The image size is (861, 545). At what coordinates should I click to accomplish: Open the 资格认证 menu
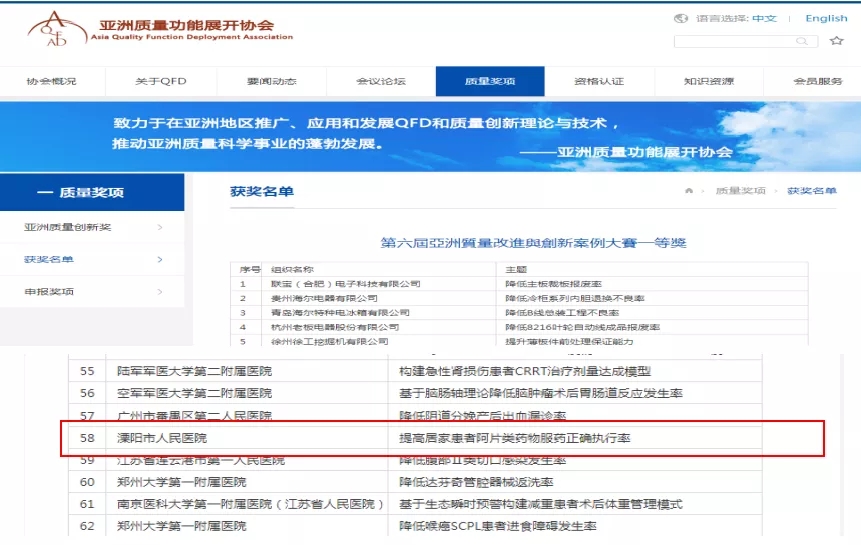tap(599, 81)
